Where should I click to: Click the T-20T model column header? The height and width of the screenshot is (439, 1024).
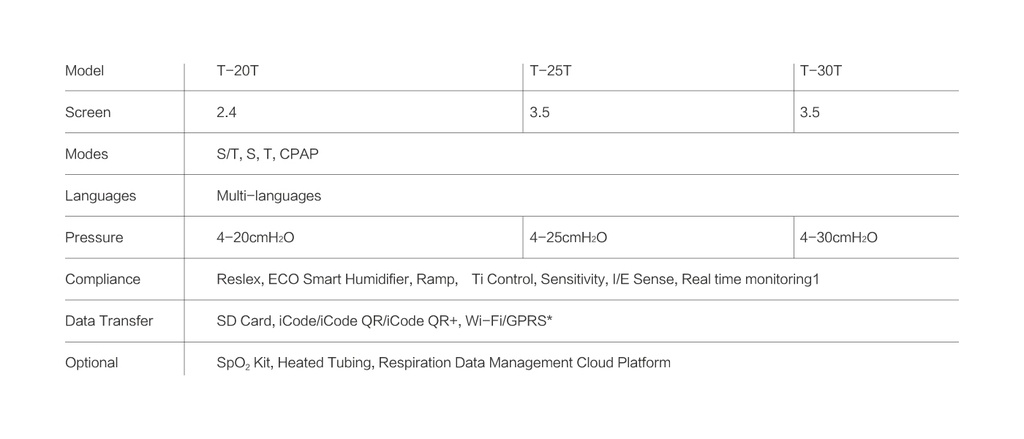238,71
